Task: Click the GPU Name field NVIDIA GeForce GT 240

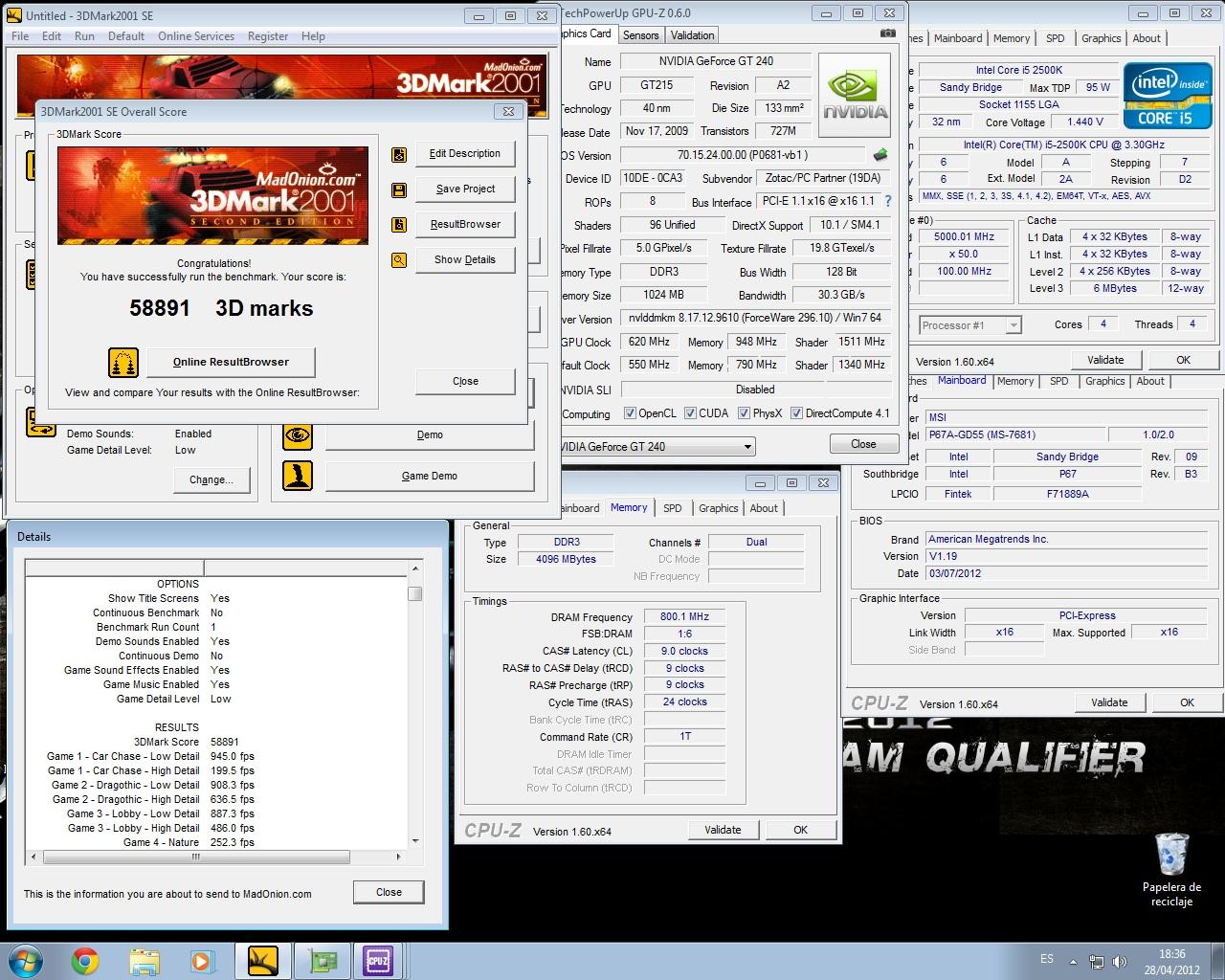Action: pos(716,61)
